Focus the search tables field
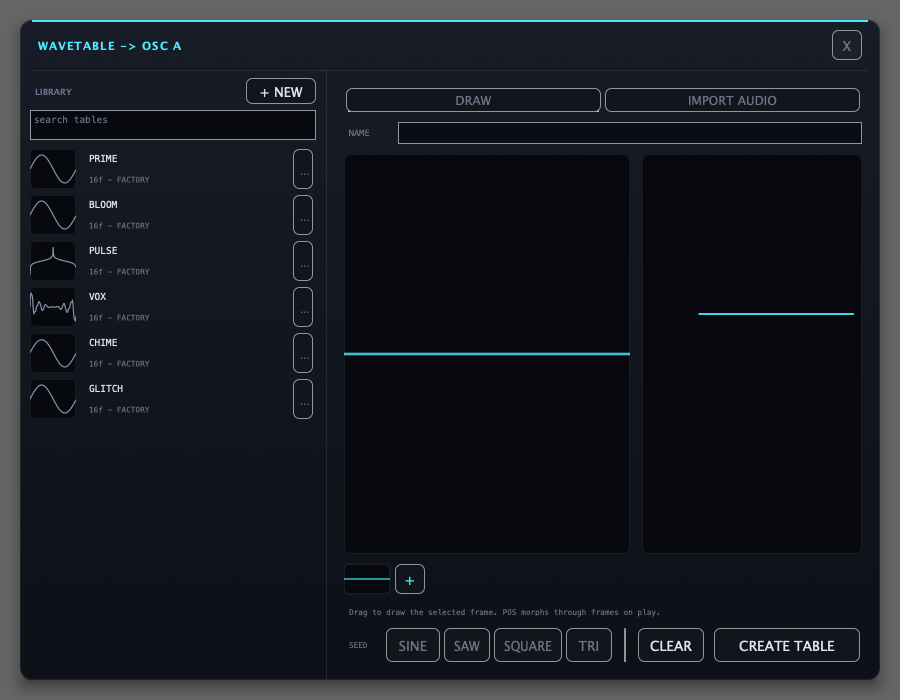900x700 pixels. tap(173, 125)
